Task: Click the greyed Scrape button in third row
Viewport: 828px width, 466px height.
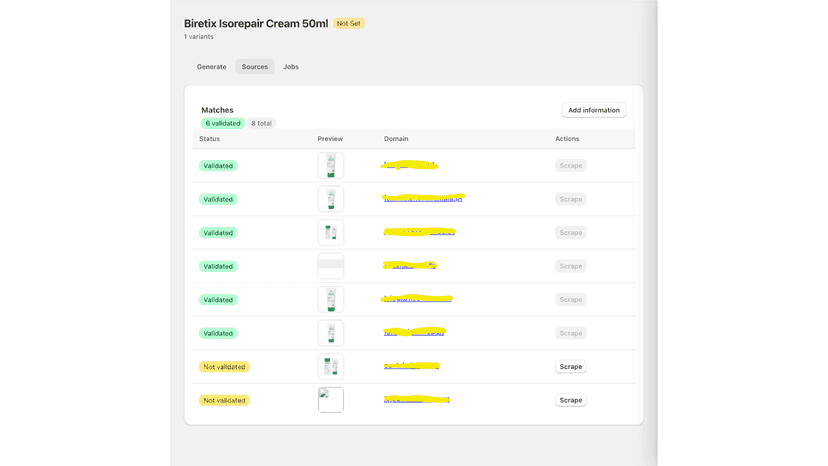Action: click(571, 232)
